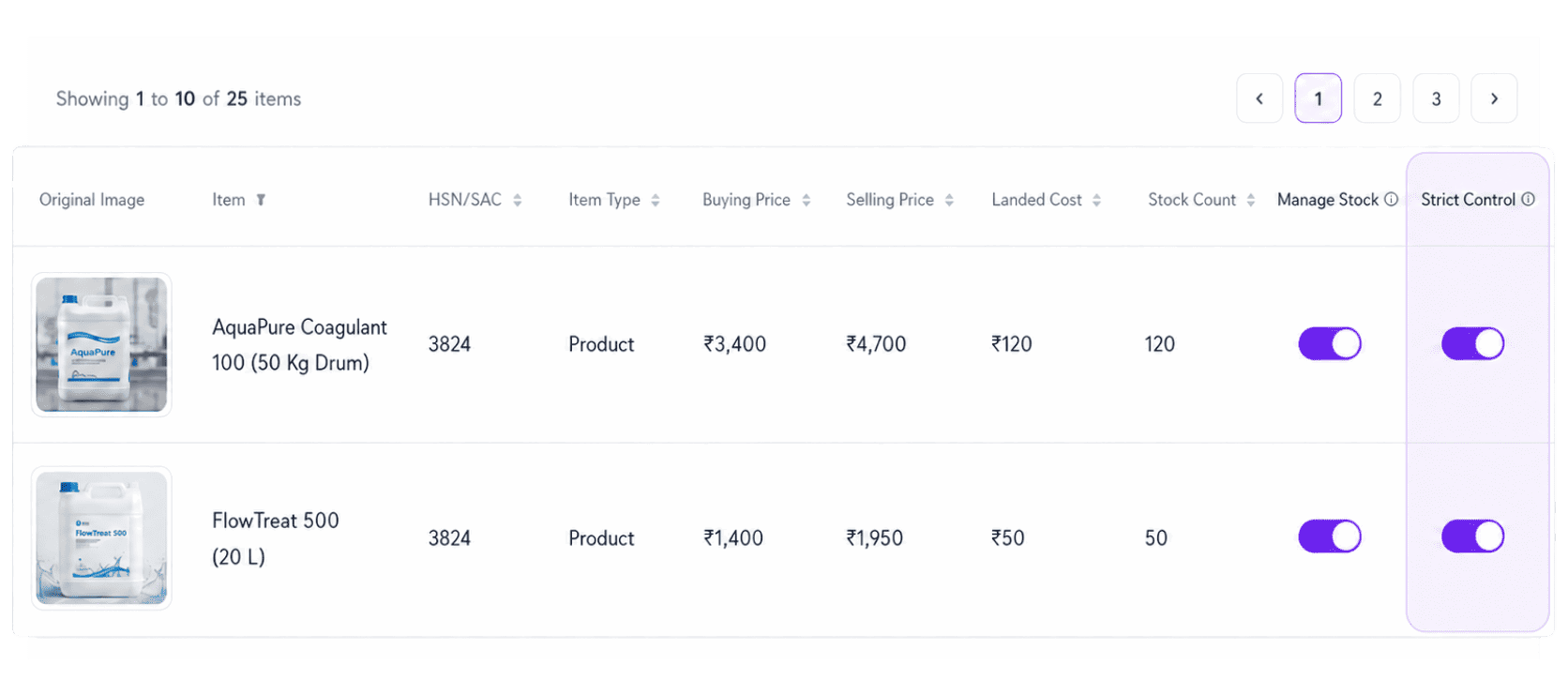Sort by Landed Cost using arrows
Screen dimensions: 1568x695
tap(1097, 200)
